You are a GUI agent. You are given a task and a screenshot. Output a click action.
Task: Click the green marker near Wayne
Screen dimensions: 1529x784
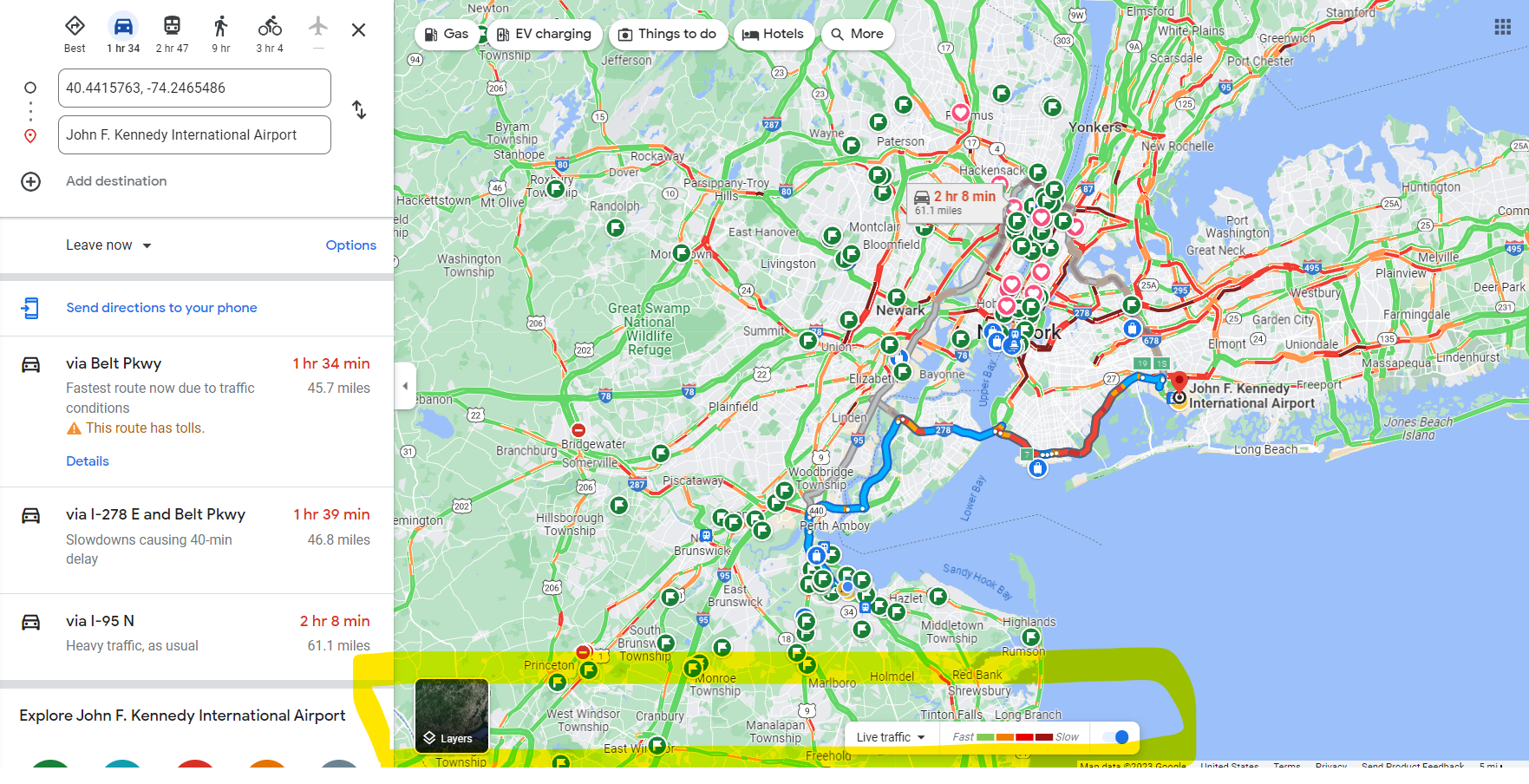pos(852,145)
